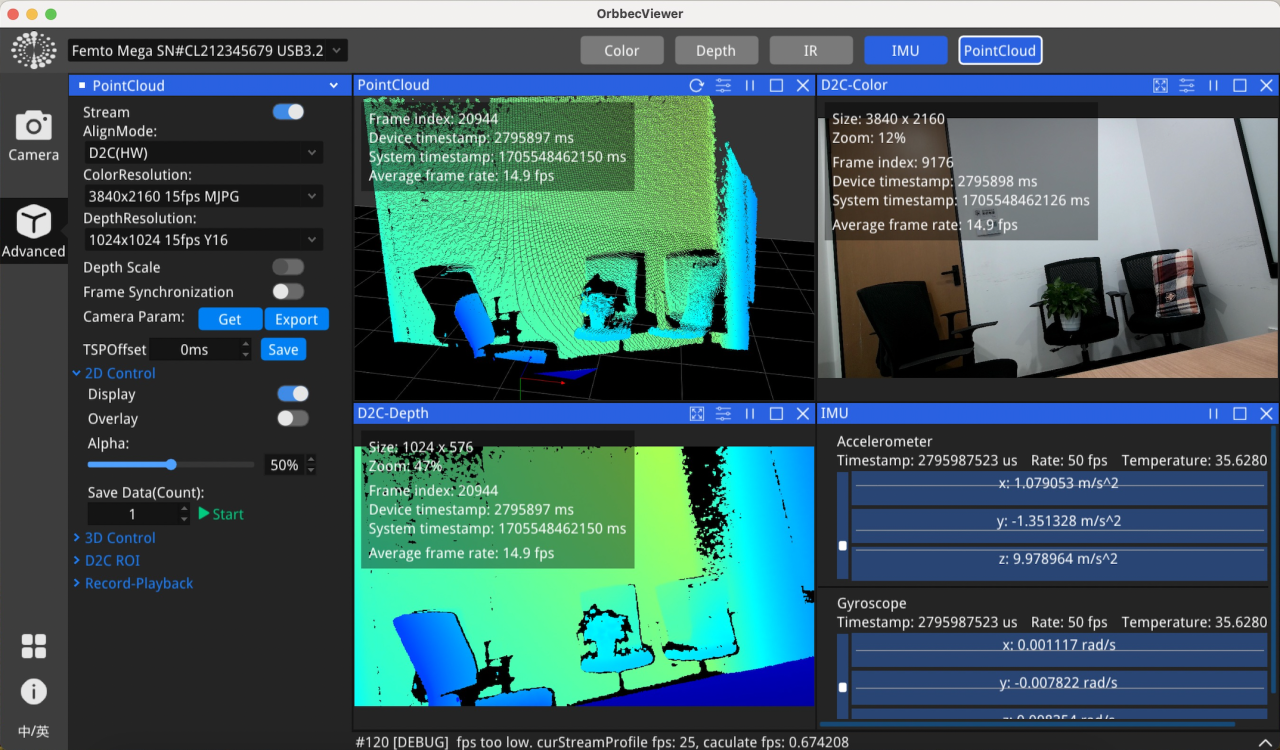Open D2C-Color settings sliders icon
The width and height of the screenshot is (1280, 750).
1186,86
